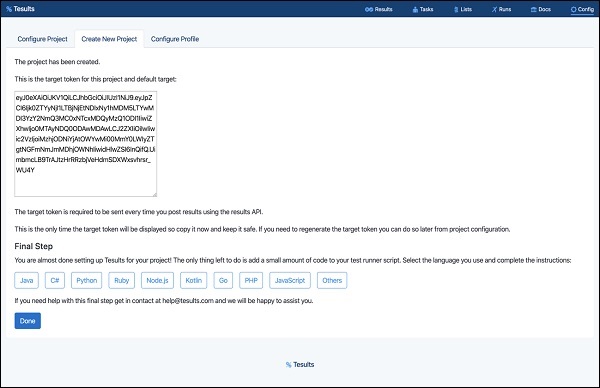Choose Ruby language instructions

(122, 280)
